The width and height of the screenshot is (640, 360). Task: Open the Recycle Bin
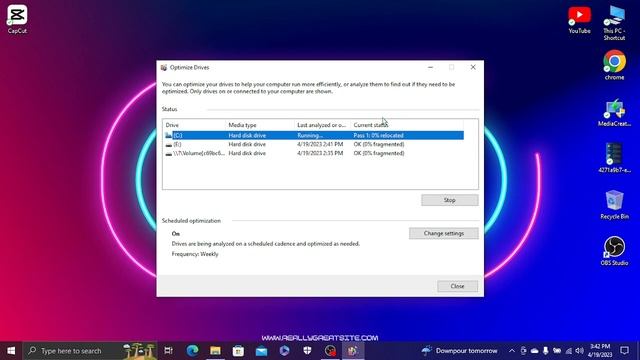(614, 204)
